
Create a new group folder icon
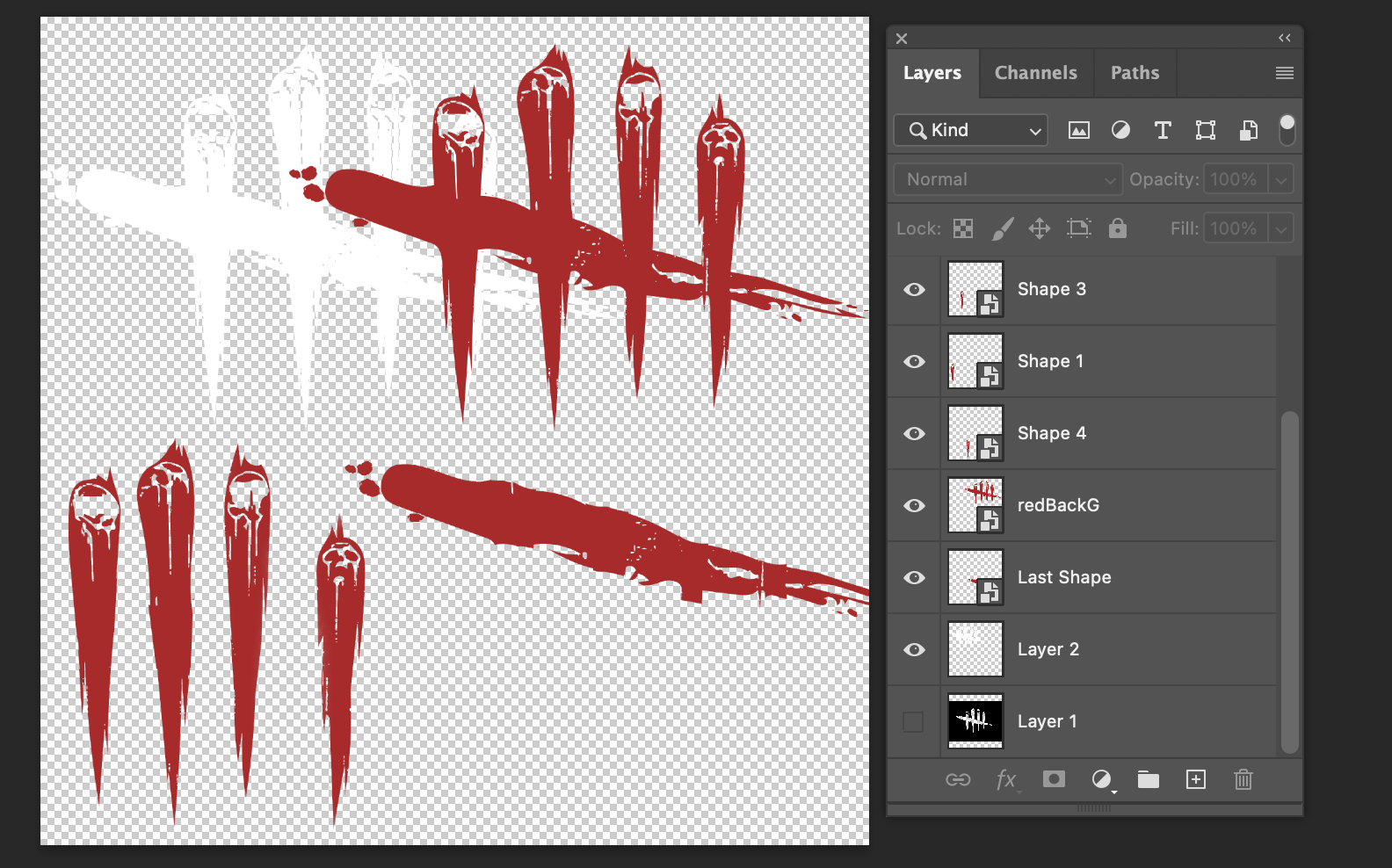pos(1149,779)
